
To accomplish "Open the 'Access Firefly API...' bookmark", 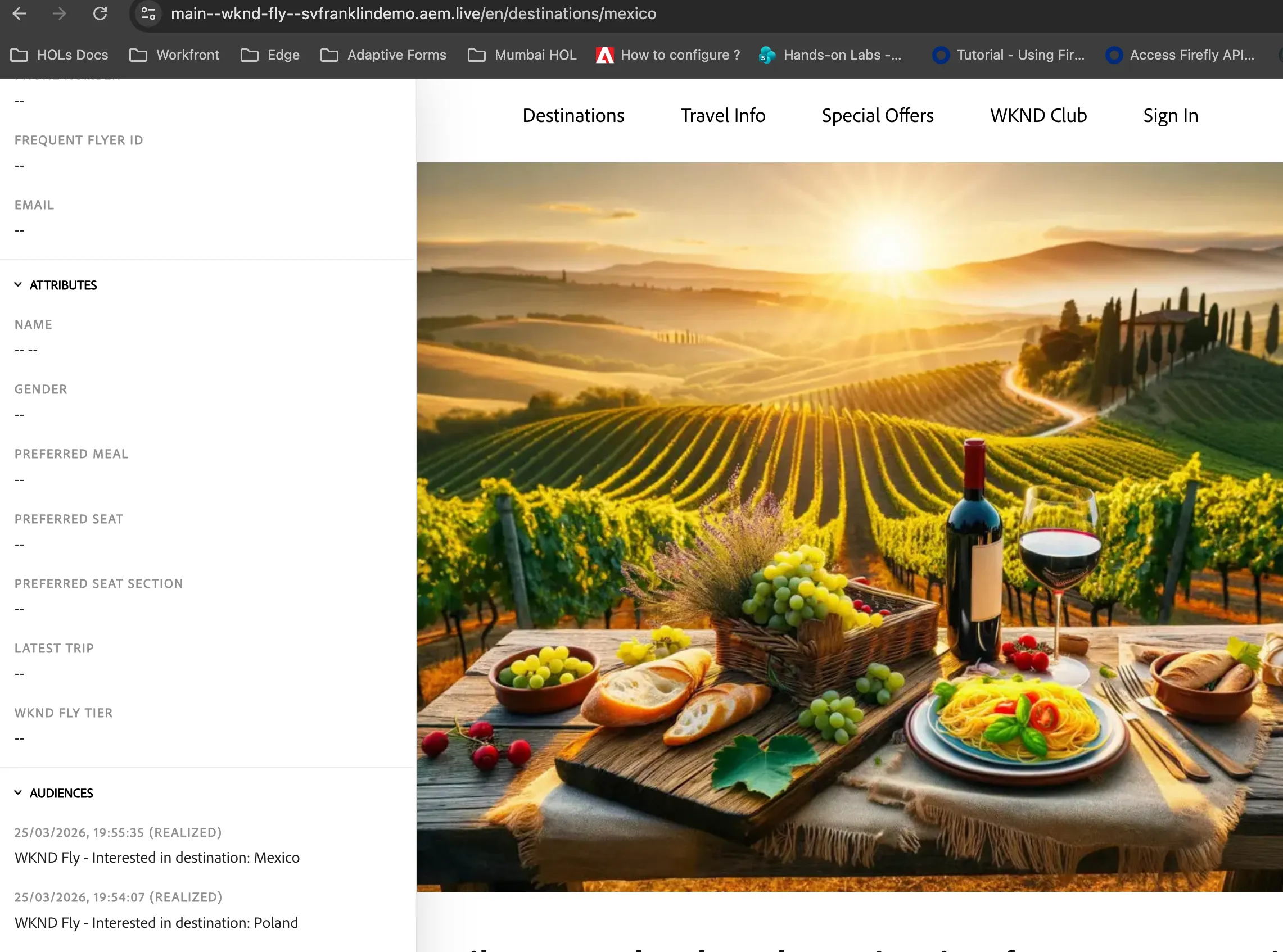I will (x=1181, y=55).
